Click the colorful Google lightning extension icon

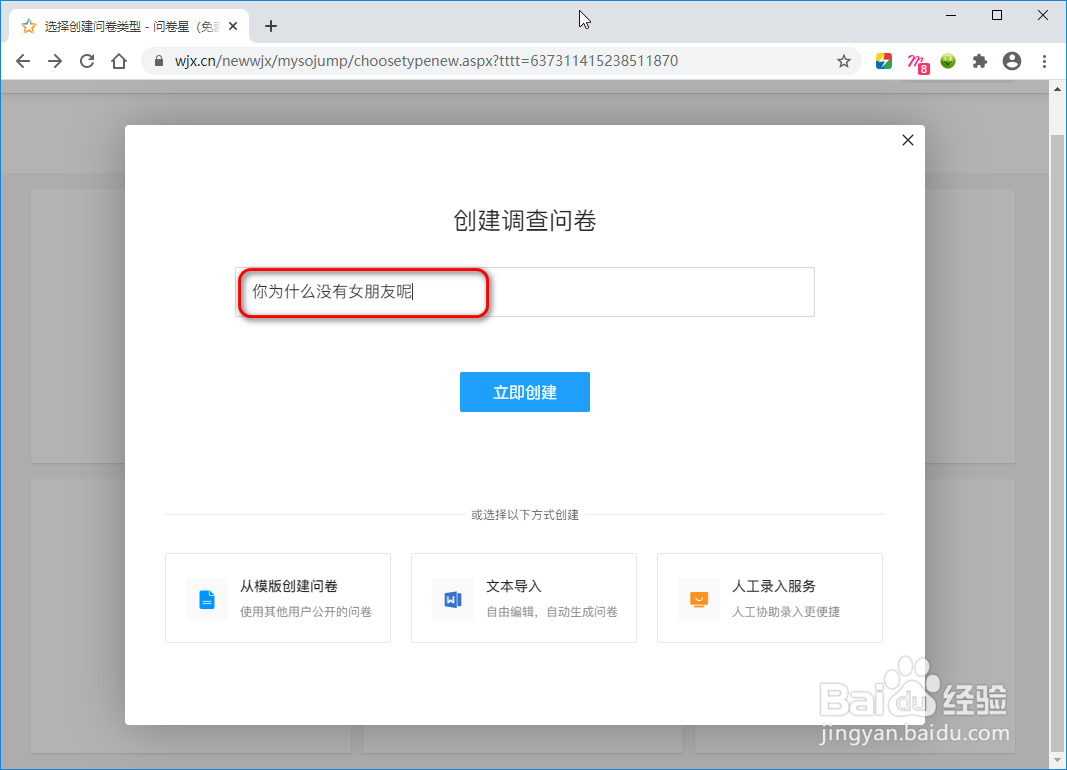(x=884, y=61)
